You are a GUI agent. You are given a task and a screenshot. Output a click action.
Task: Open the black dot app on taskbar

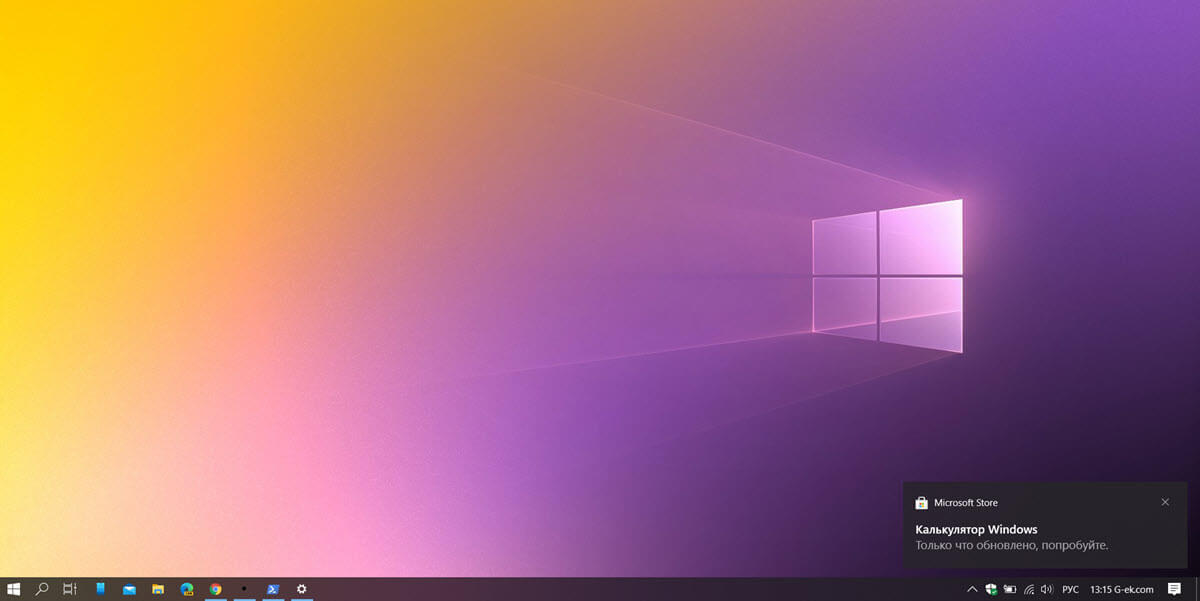pyautogui.click(x=245, y=589)
